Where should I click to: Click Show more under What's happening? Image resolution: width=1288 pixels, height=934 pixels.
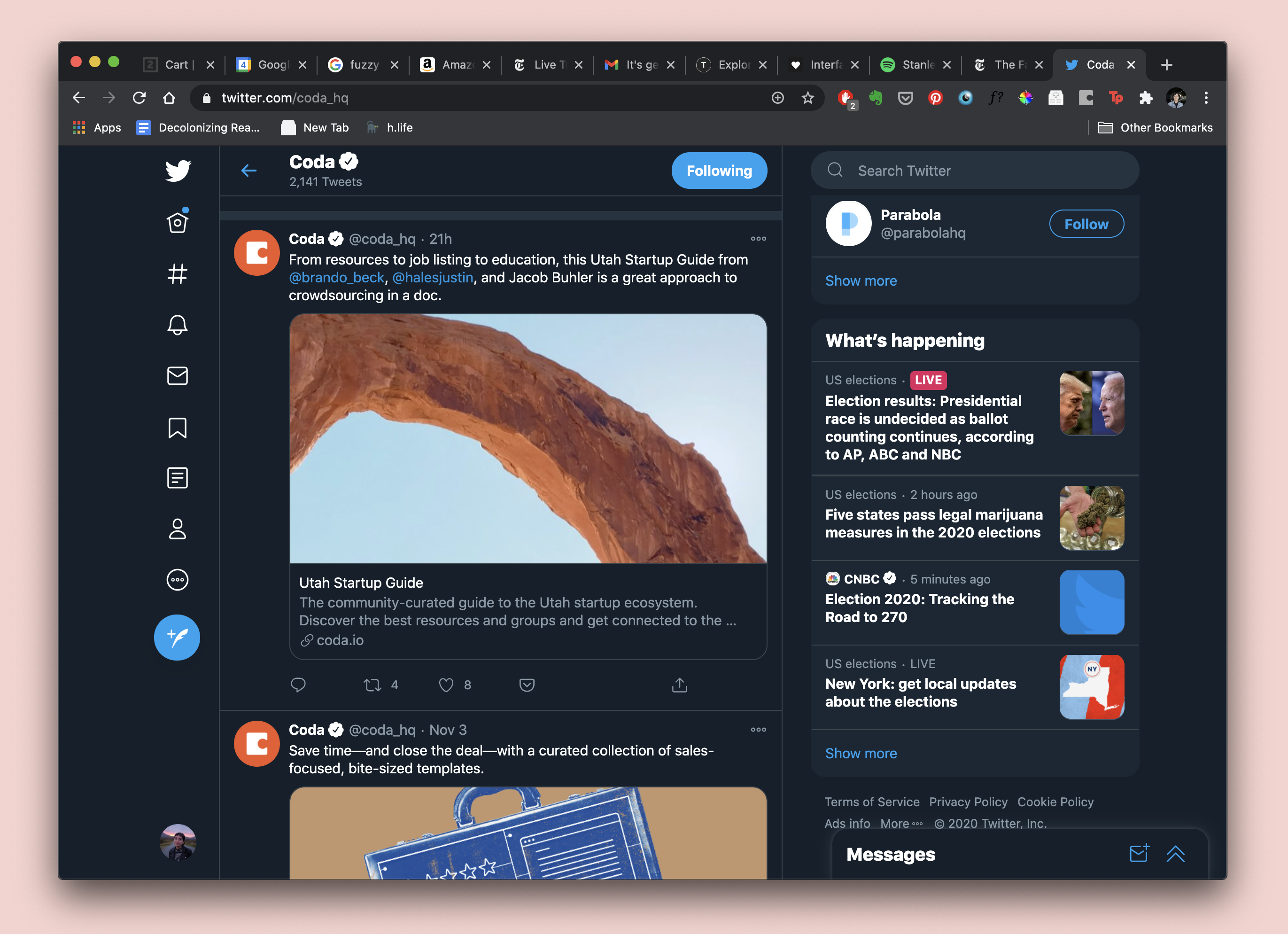tap(861, 753)
